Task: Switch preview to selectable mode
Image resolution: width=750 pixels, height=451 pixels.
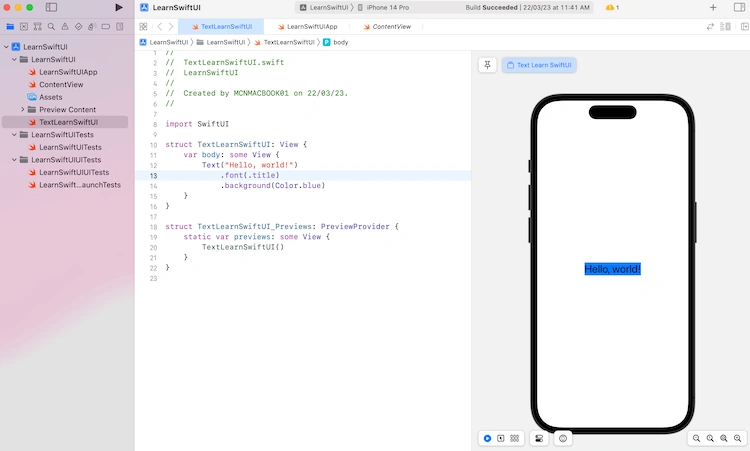Action: tap(501, 438)
